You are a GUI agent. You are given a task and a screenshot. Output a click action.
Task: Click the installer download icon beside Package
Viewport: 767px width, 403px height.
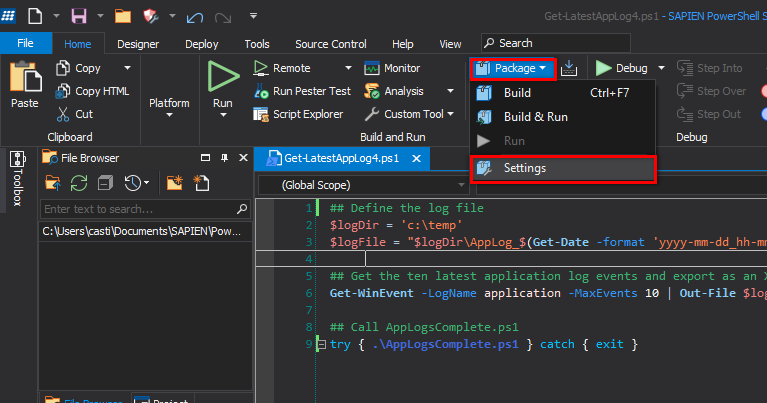[x=569, y=68]
